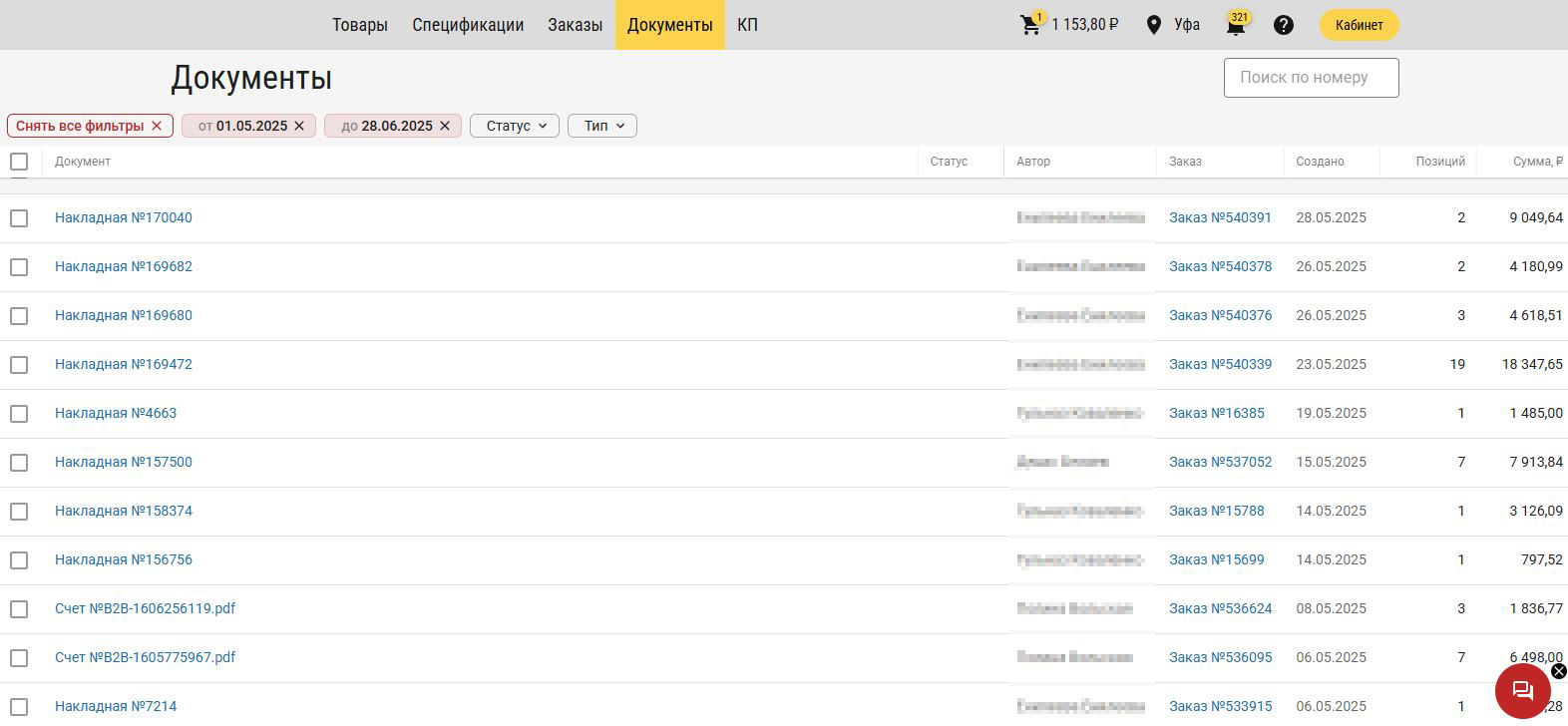Remove the 'до 28.06.2025' date filter X

coord(445,126)
